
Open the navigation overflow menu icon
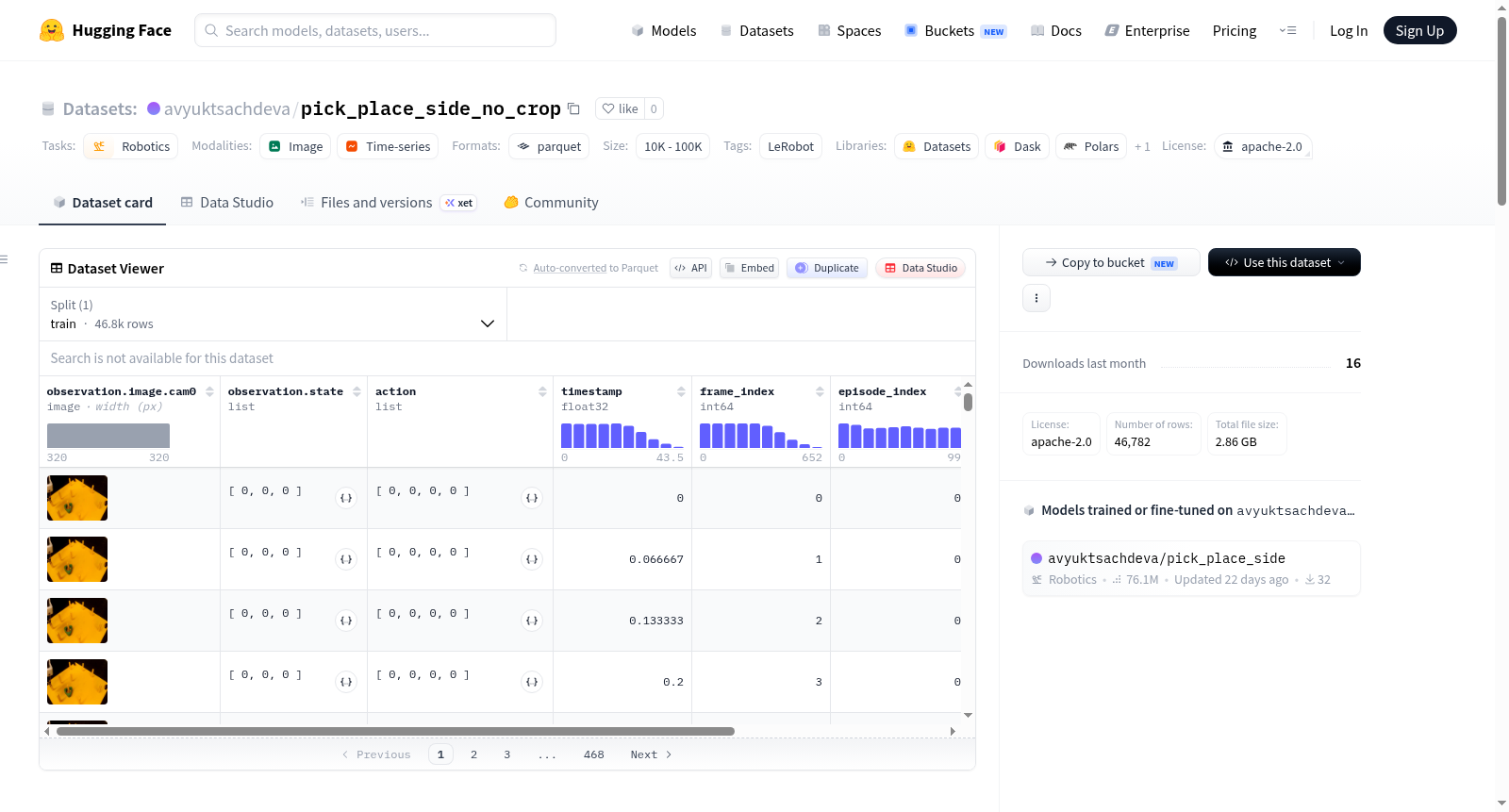[1287, 30]
